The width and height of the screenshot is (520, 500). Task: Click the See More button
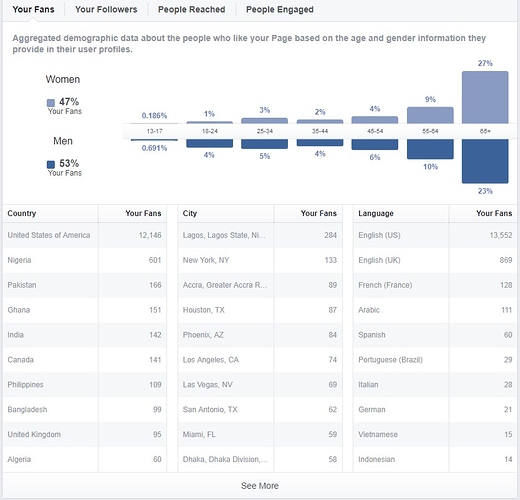(x=260, y=486)
